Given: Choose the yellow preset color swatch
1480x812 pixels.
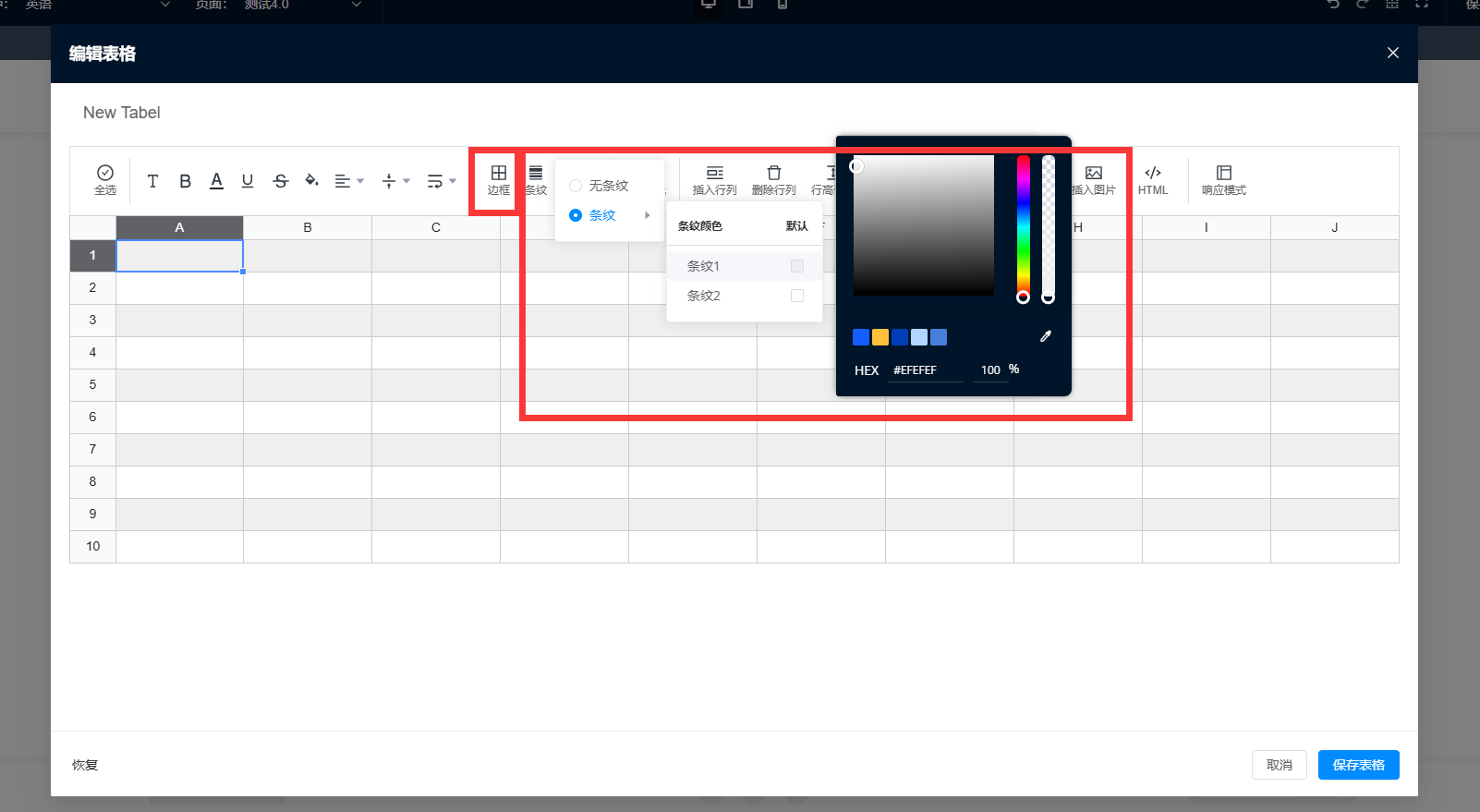Looking at the screenshot, I should coord(880,337).
